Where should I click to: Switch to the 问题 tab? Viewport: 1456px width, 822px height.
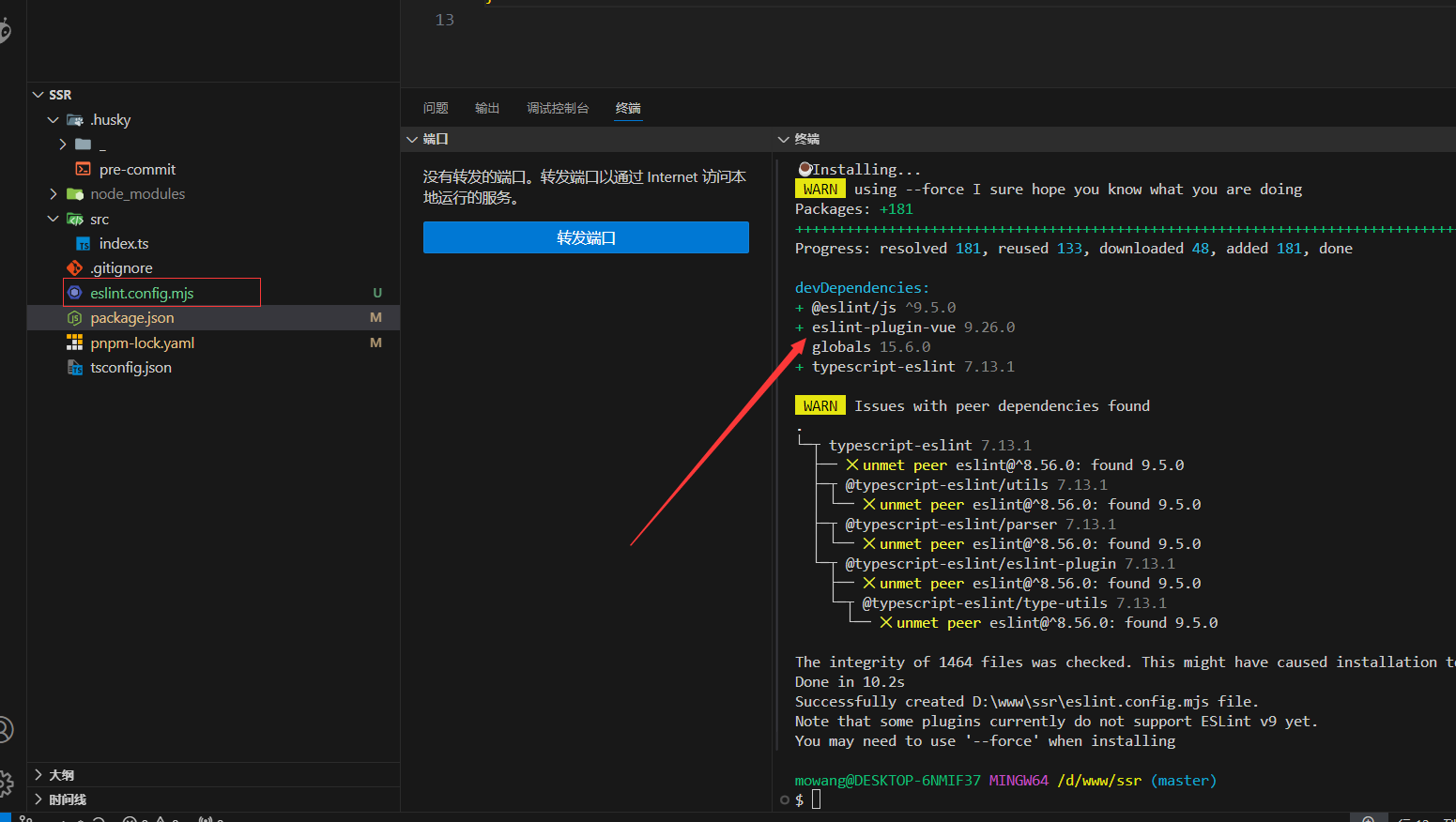click(x=436, y=108)
